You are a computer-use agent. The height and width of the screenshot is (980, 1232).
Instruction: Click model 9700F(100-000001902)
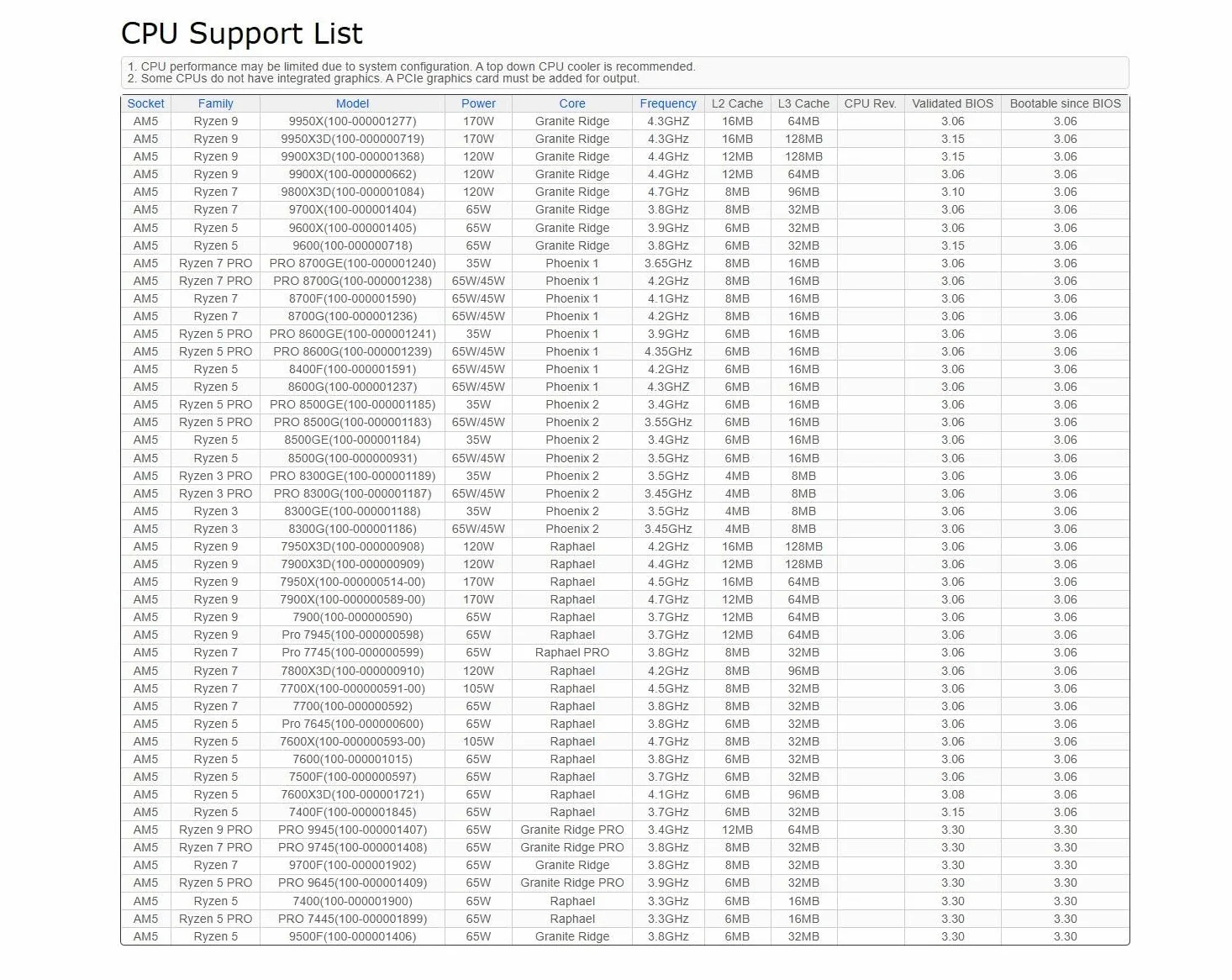point(352,865)
